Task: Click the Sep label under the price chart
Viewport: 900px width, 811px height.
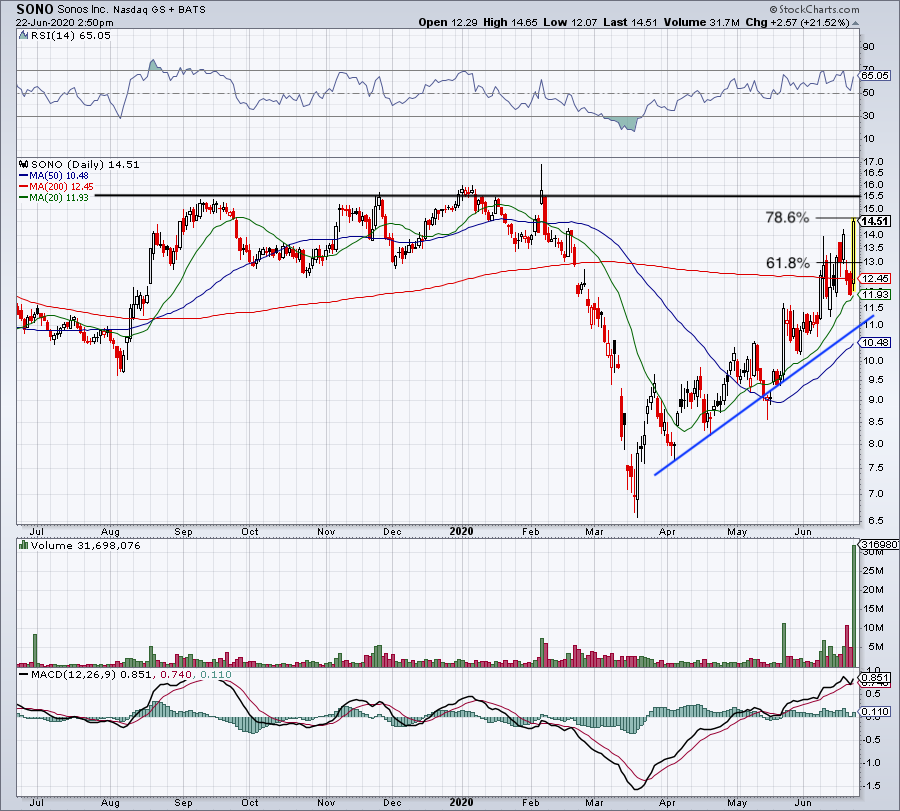Action: [x=183, y=531]
